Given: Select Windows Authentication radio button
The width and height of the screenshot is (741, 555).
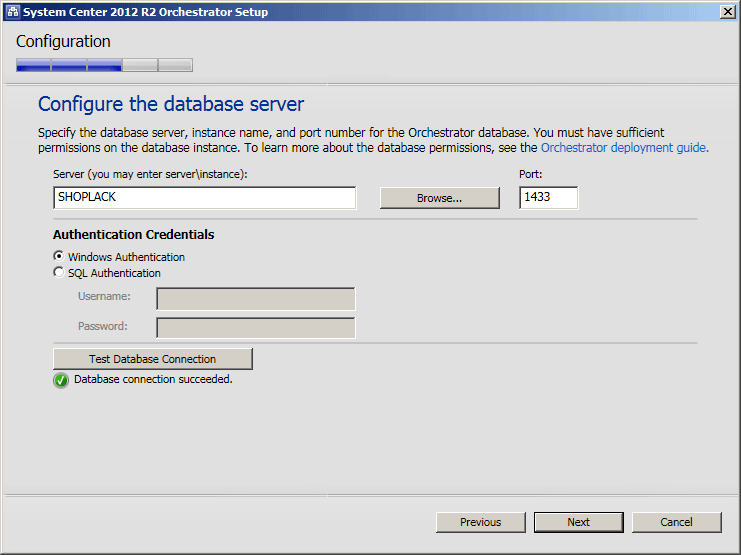Looking at the screenshot, I should point(59,256).
